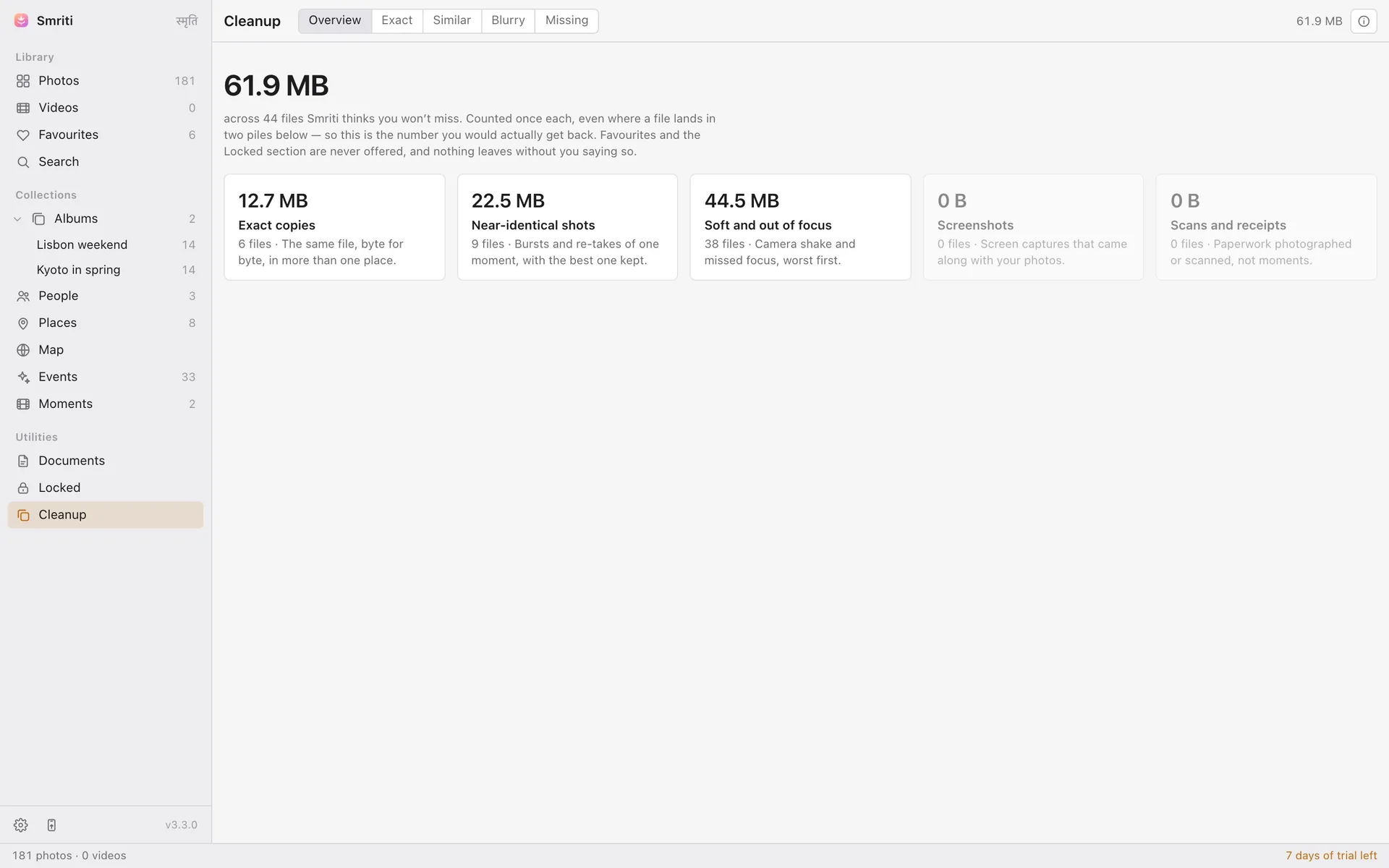The image size is (1389, 868).
Task: Click the Scans and receipts card
Action: (x=1266, y=227)
